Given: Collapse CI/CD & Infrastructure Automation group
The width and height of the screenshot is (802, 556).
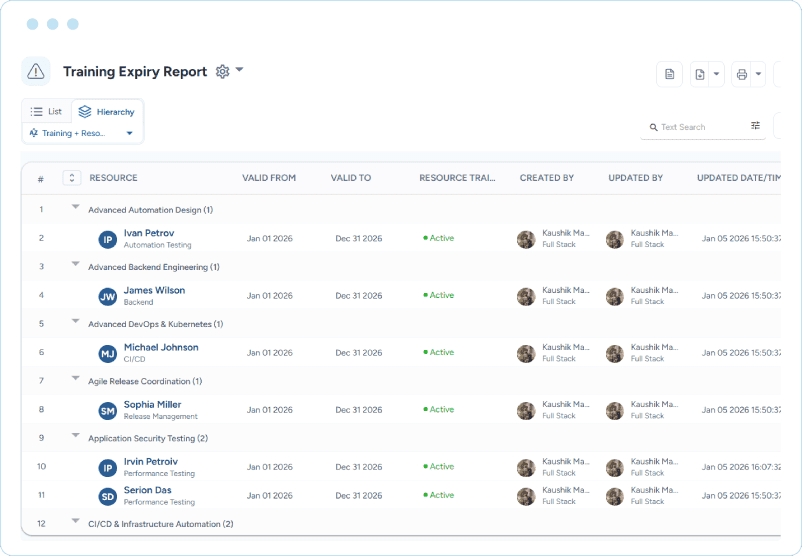Looking at the screenshot, I should click(76, 521).
